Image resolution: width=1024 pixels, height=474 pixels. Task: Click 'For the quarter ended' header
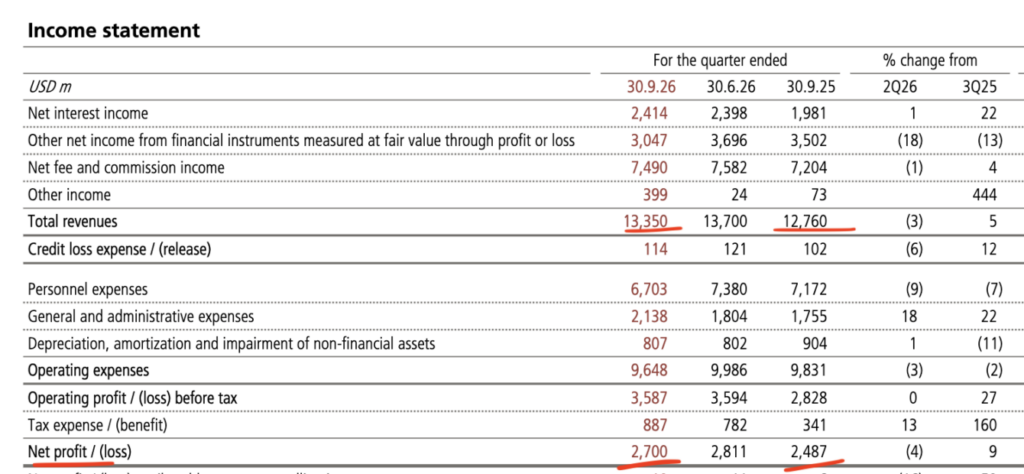tap(720, 60)
